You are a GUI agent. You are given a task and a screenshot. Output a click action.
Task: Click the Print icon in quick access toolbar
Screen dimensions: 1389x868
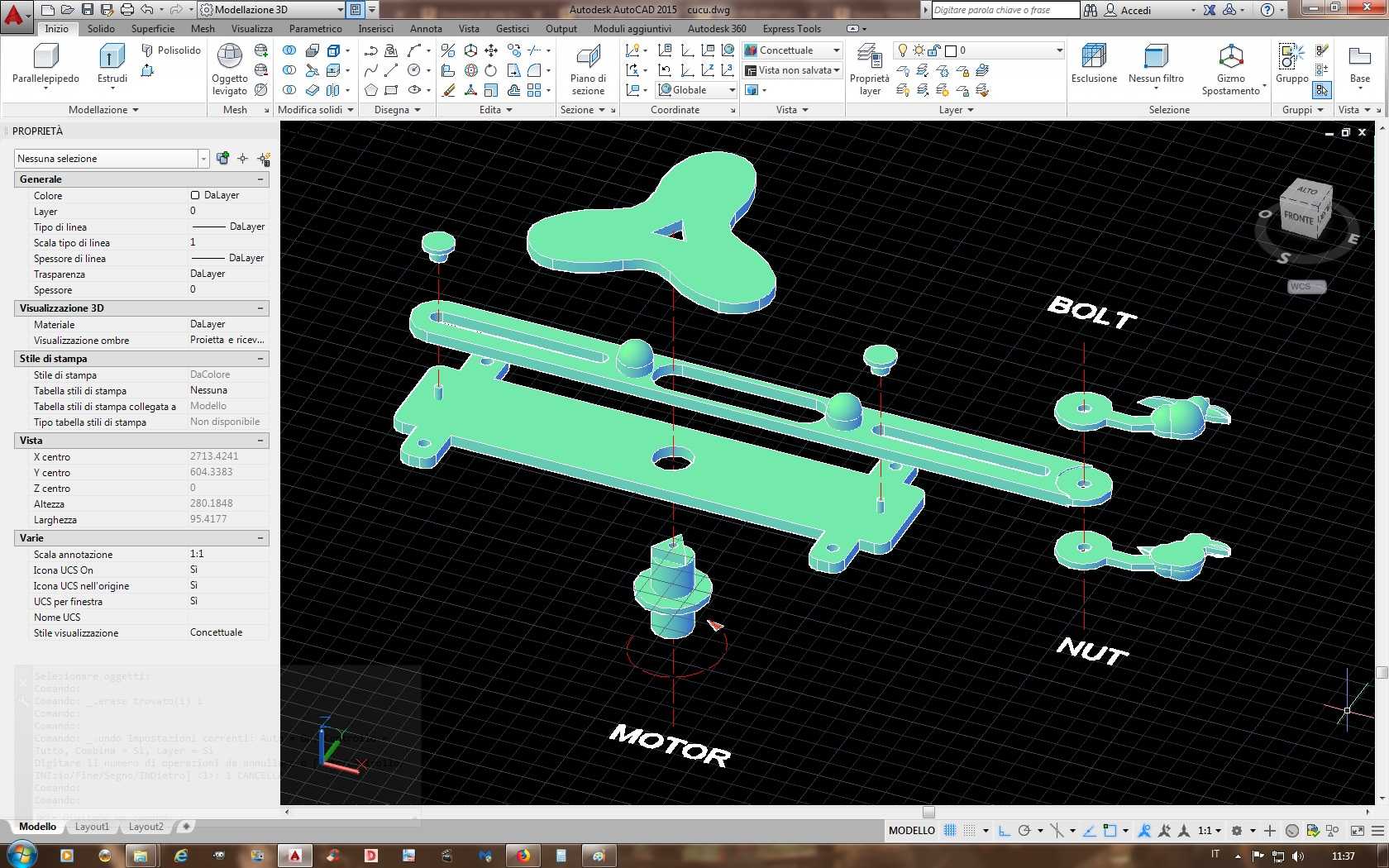[x=126, y=10]
